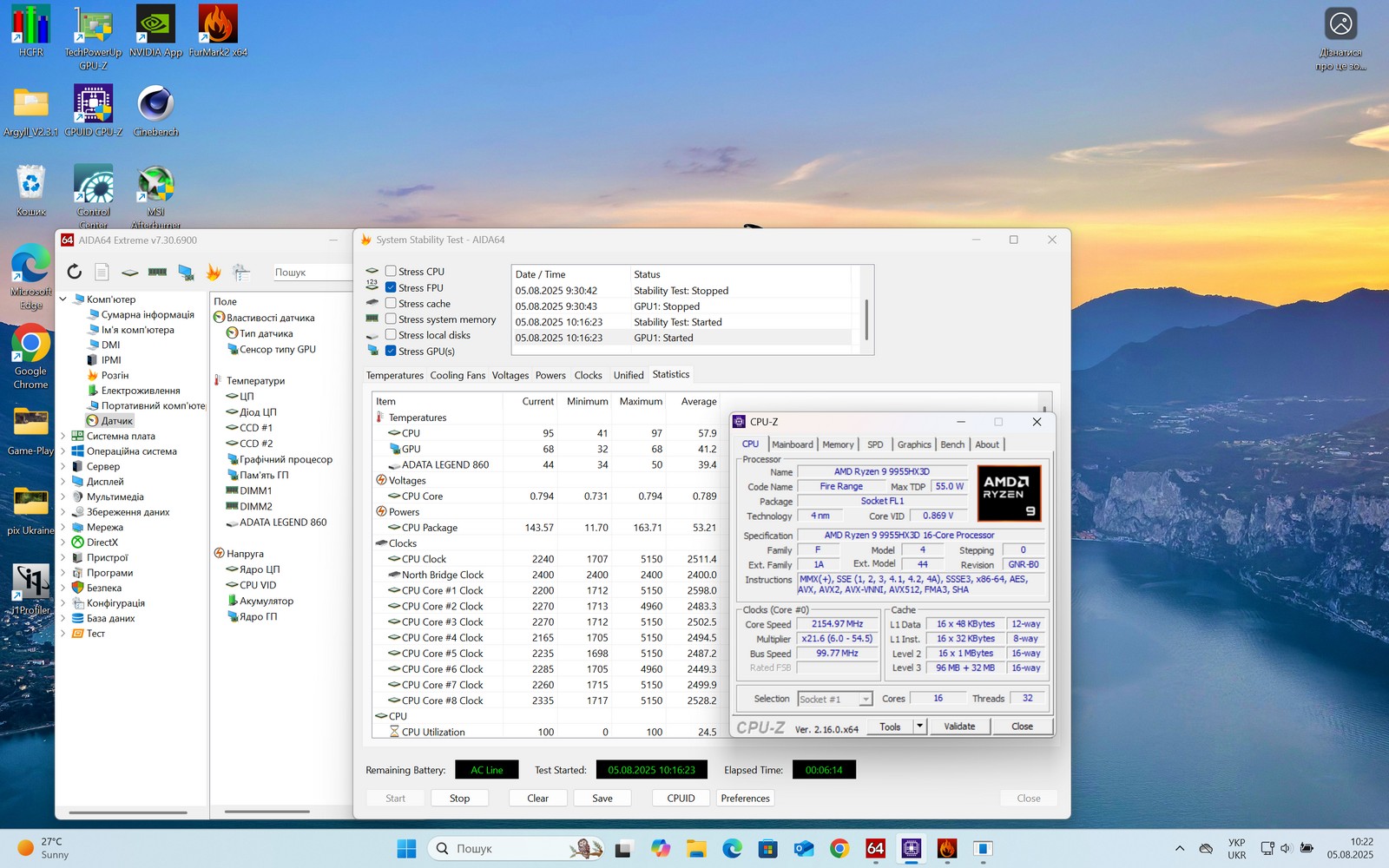This screenshot has height=868, width=1389.
Task: Click the Clear button in stability test
Action: click(x=537, y=798)
